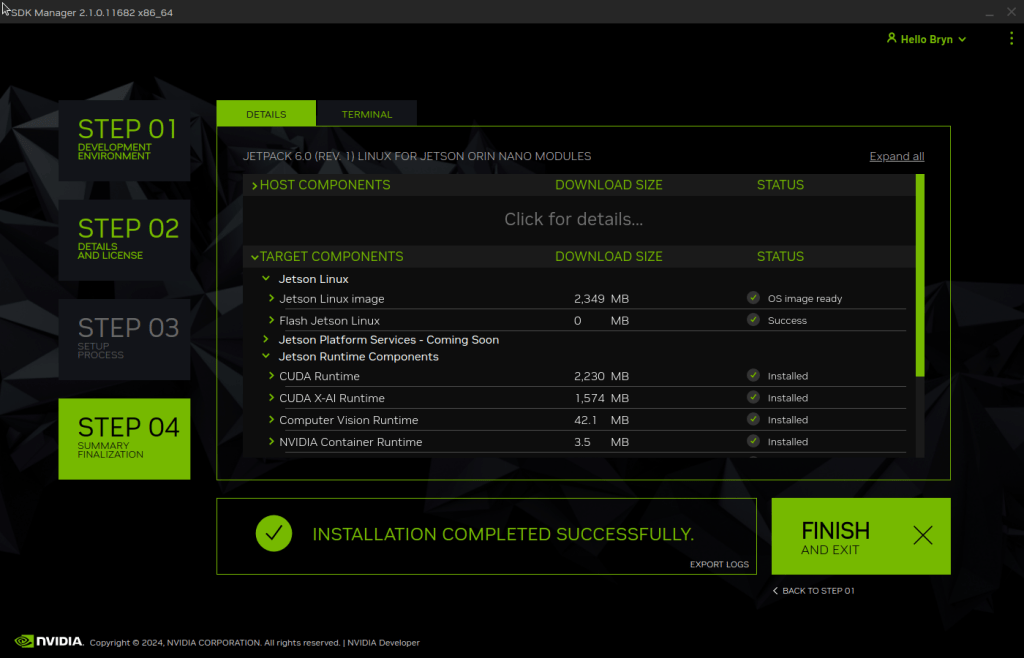
Task: Click the three-dot options menu icon
Action: click(x=1011, y=39)
